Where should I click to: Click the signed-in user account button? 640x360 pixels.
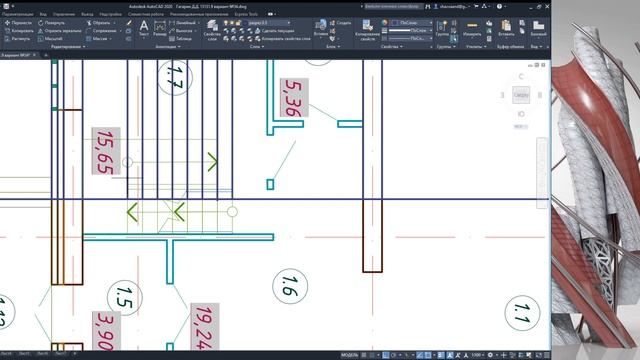pos(451,7)
